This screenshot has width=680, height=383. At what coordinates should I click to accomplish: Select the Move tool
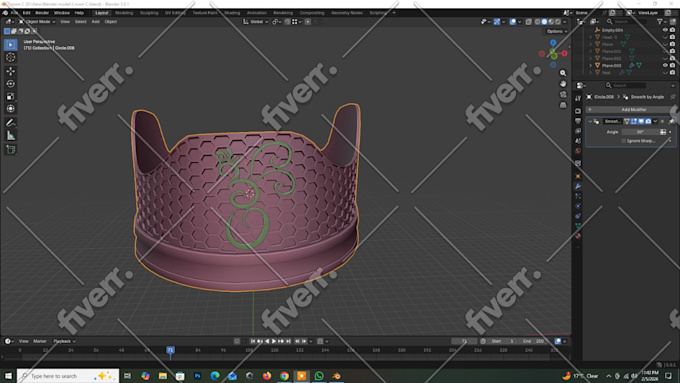(x=11, y=71)
